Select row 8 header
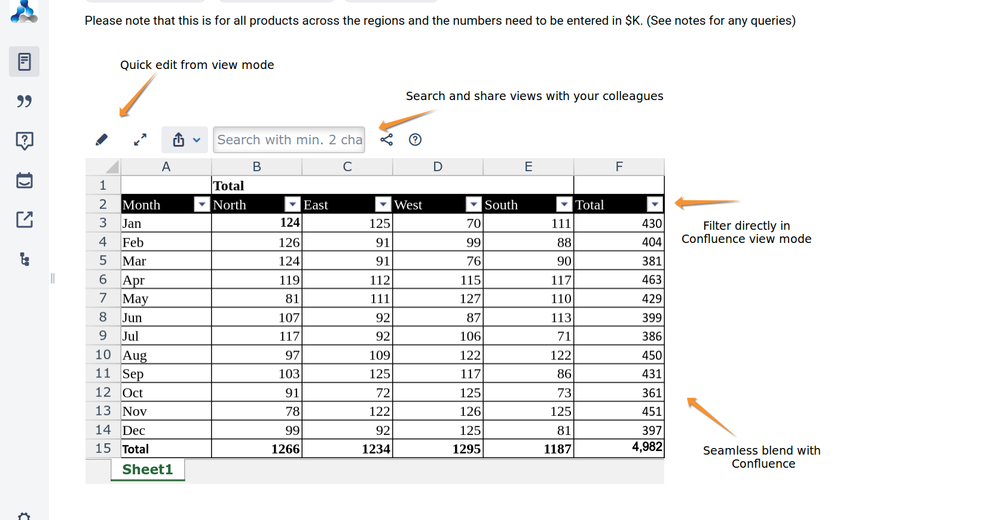The height and width of the screenshot is (520, 999). point(103,317)
